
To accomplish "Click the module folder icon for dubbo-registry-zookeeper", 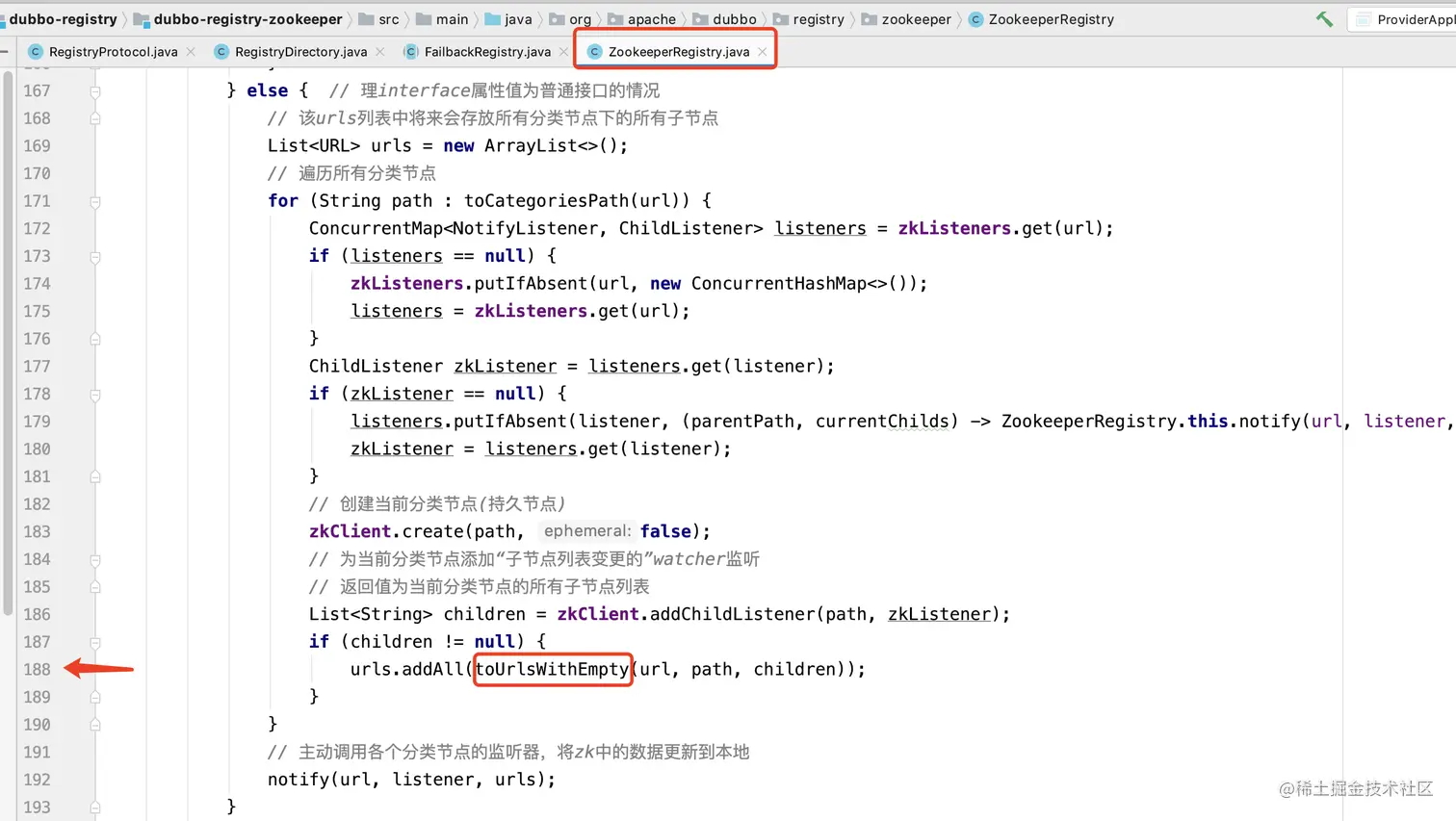I will click(142, 19).
